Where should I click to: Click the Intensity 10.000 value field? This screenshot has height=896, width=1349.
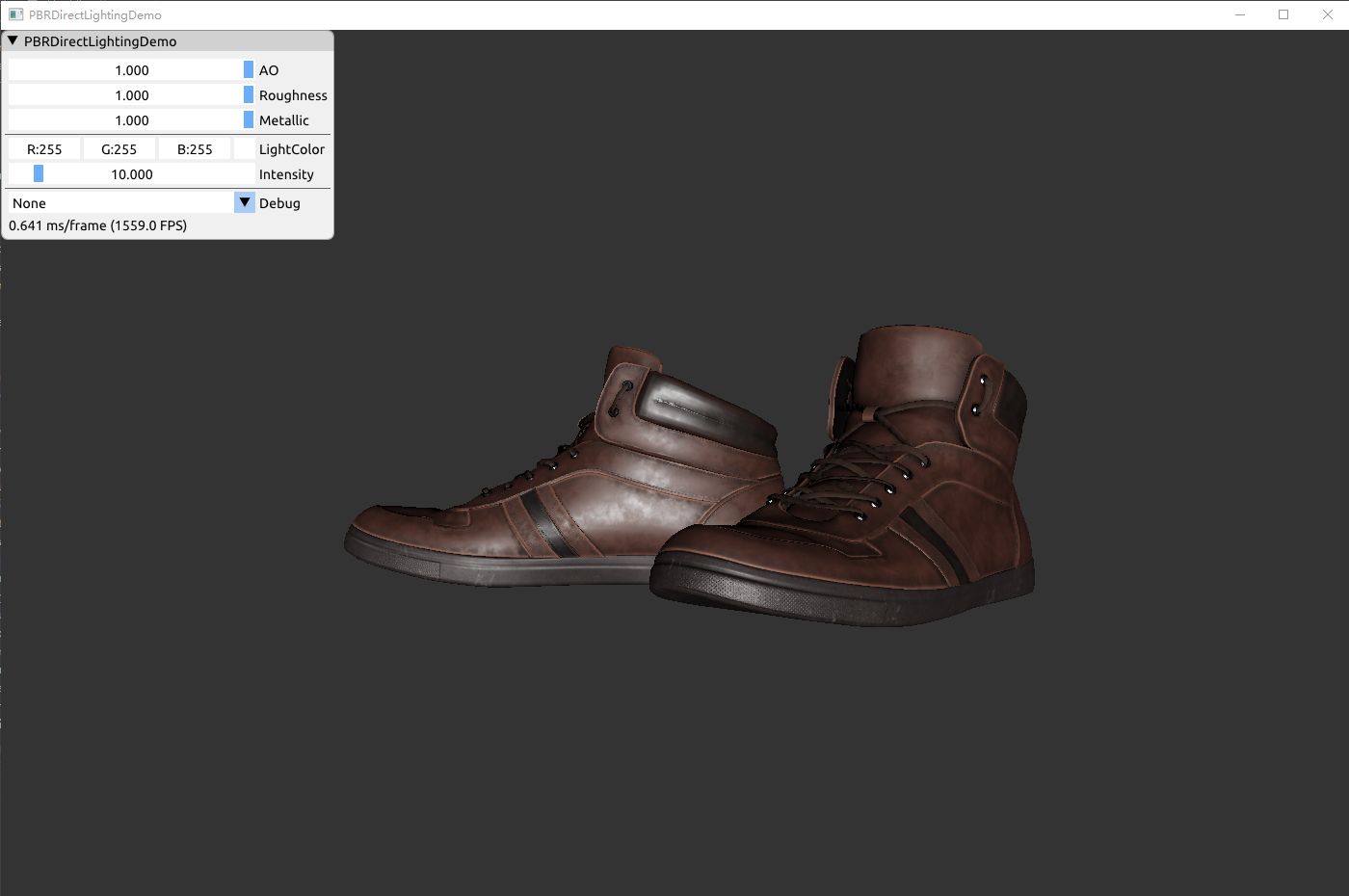coord(132,173)
